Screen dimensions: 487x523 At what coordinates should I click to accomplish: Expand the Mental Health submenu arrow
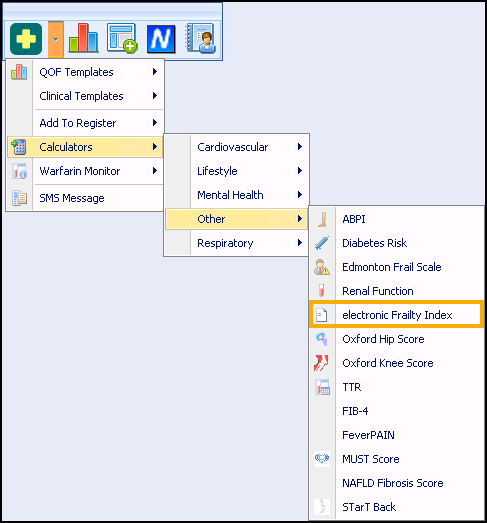(x=300, y=195)
